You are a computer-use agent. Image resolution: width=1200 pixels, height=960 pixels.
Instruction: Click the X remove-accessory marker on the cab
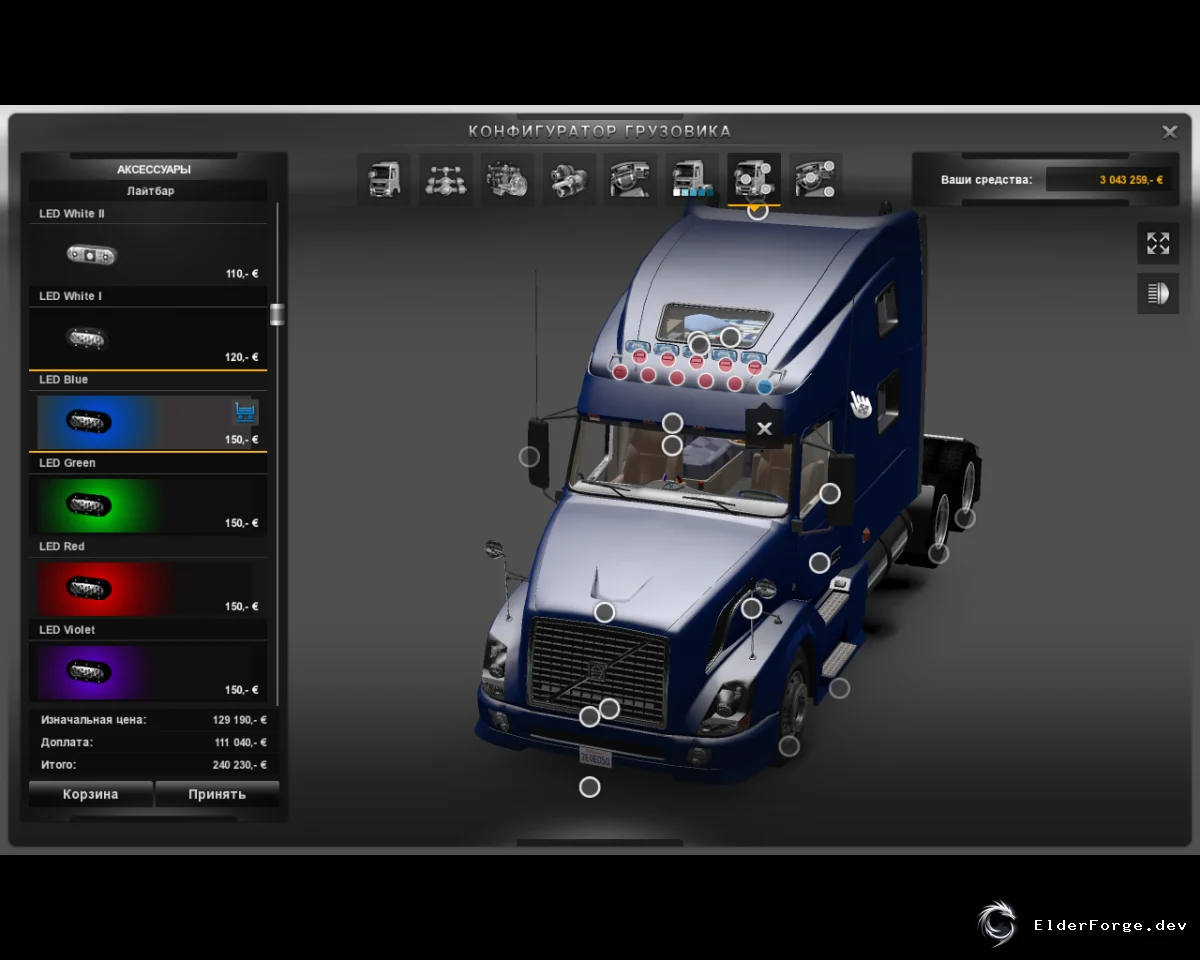764,428
